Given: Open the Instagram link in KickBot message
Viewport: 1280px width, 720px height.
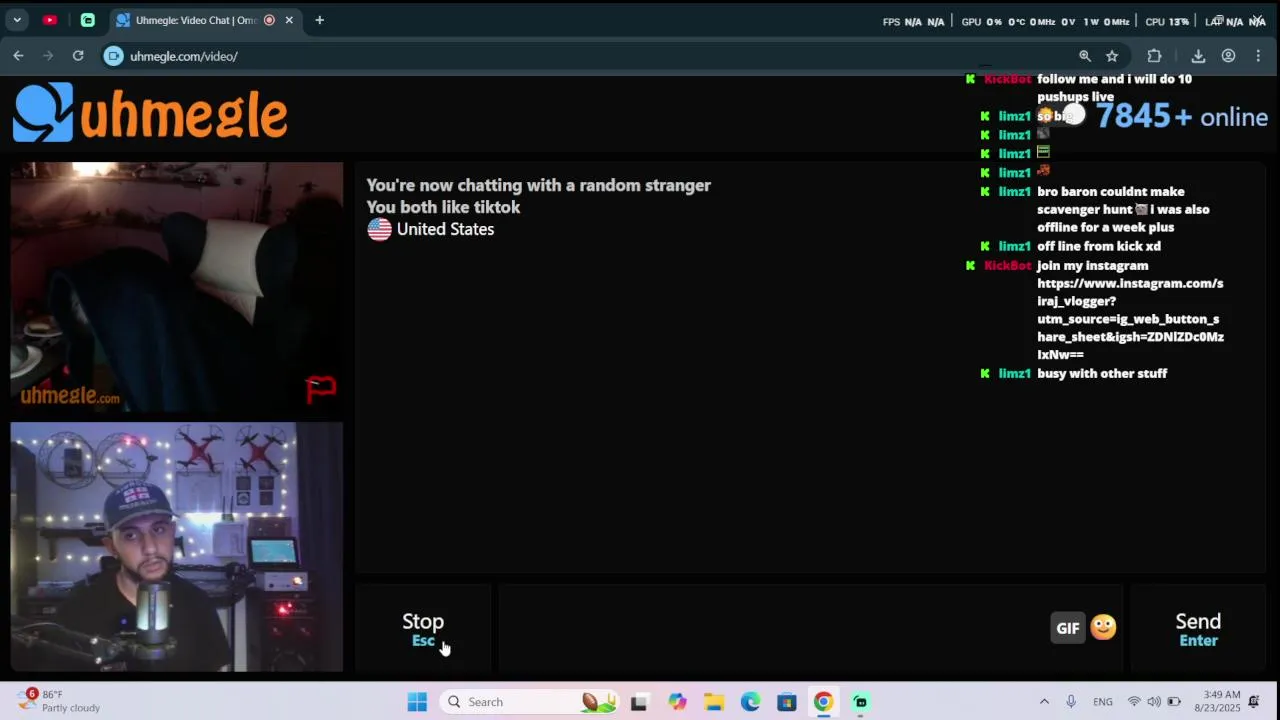Looking at the screenshot, I should click(x=1130, y=319).
